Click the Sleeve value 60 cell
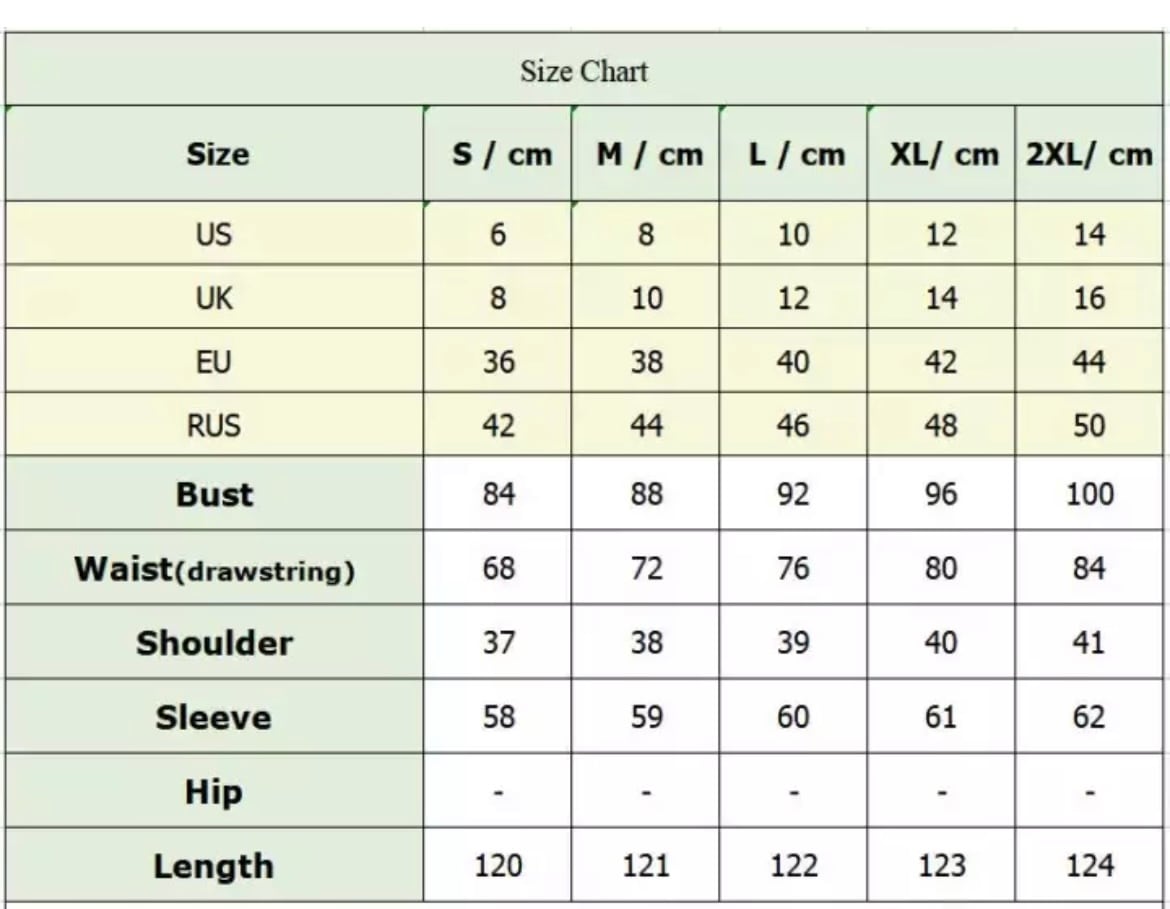Image resolution: width=1170 pixels, height=909 pixels. click(x=793, y=716)
